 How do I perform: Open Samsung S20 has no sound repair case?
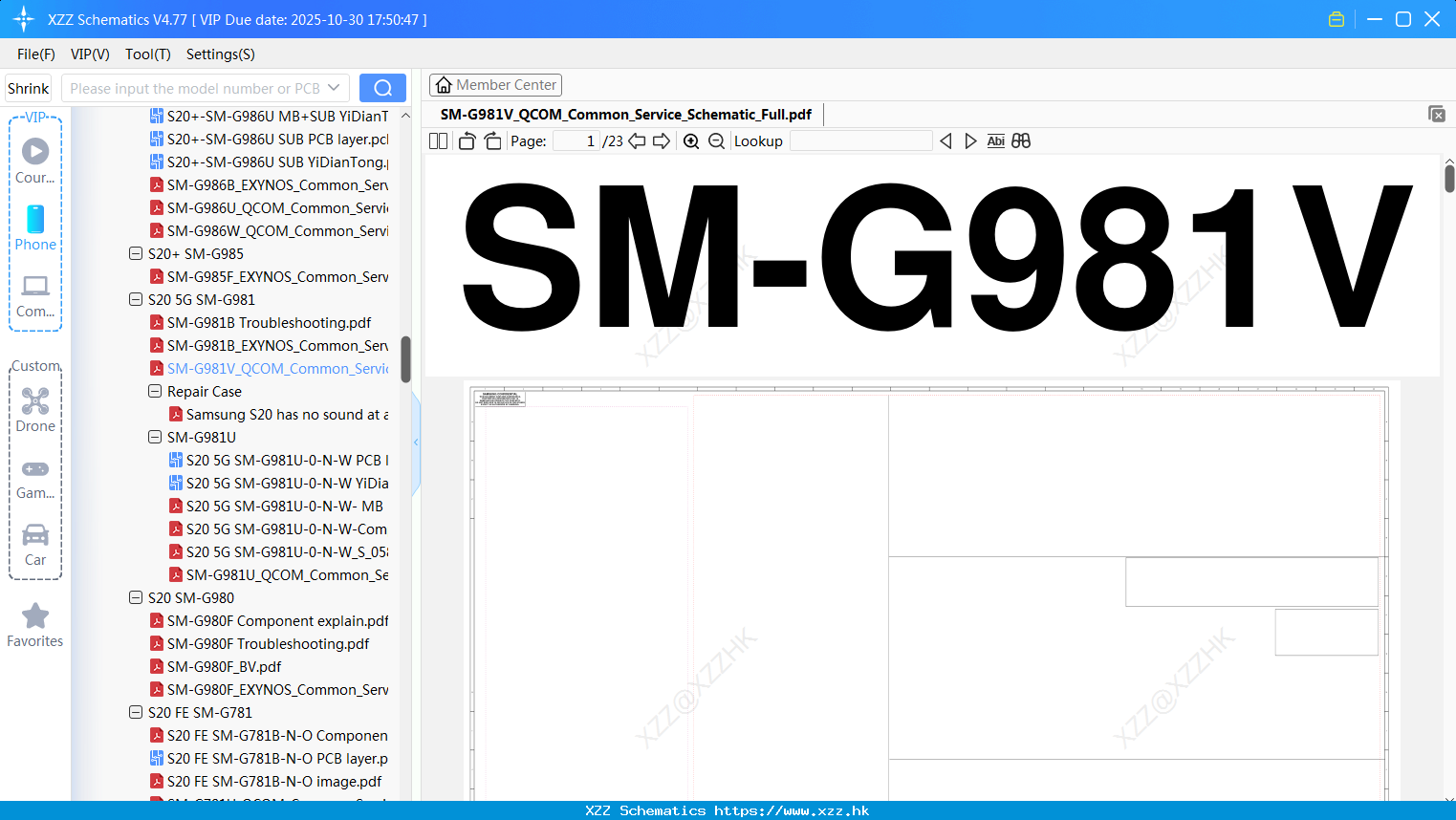(x=278, y=414)
